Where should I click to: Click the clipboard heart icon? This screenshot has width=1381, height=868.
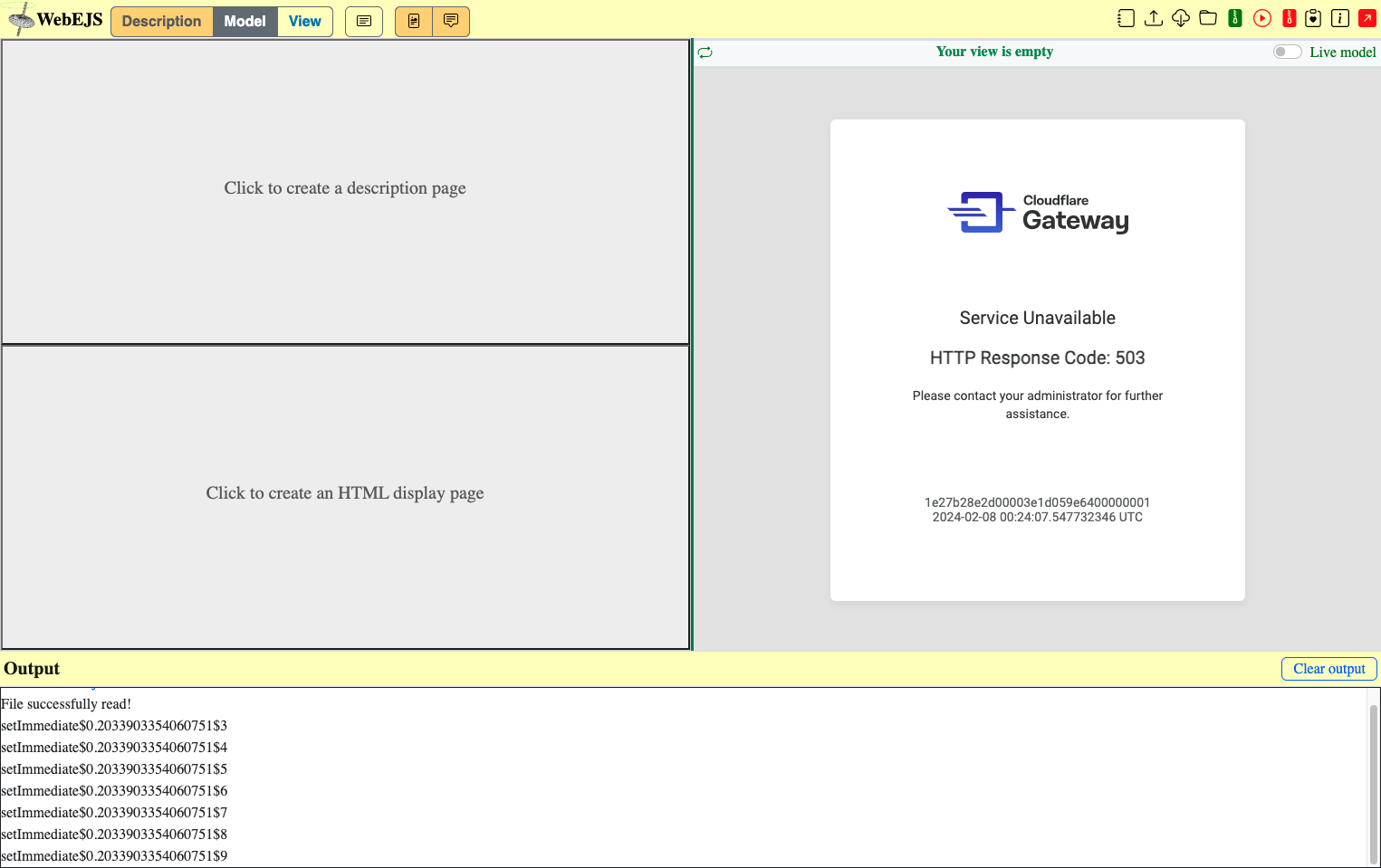coord(1313,18)
